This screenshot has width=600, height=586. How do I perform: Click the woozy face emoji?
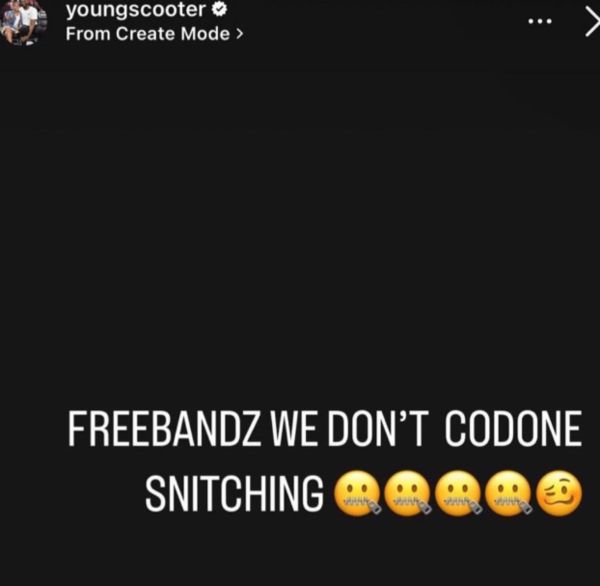click(559, 494)
